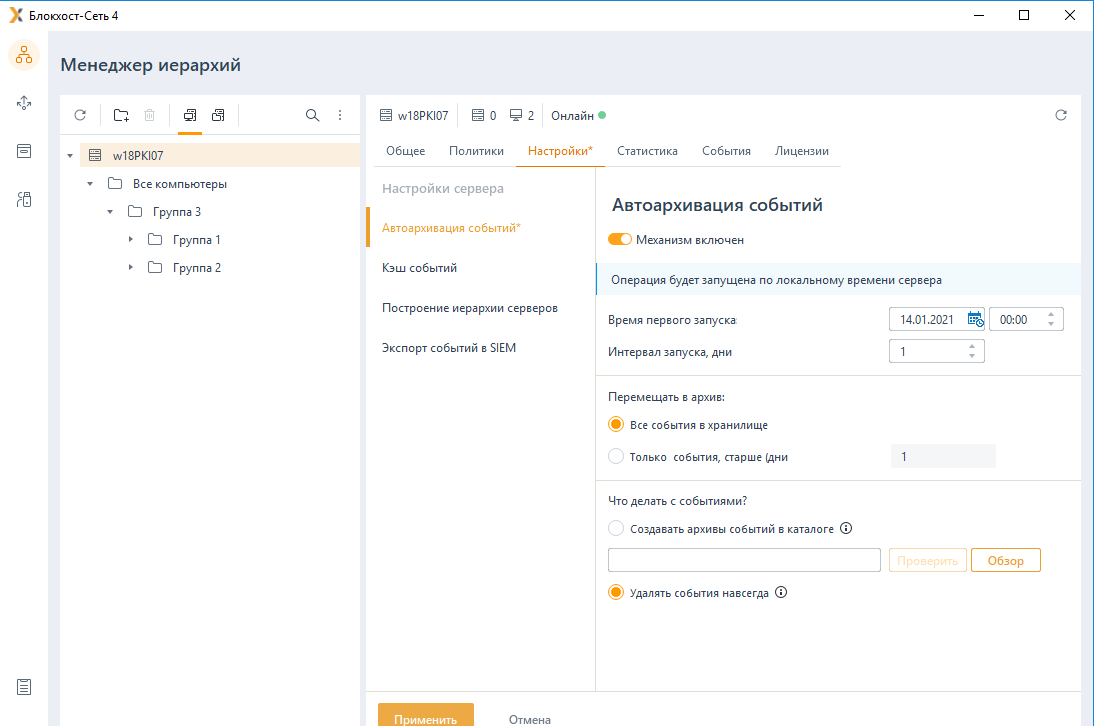Click the Применить button

426,717
